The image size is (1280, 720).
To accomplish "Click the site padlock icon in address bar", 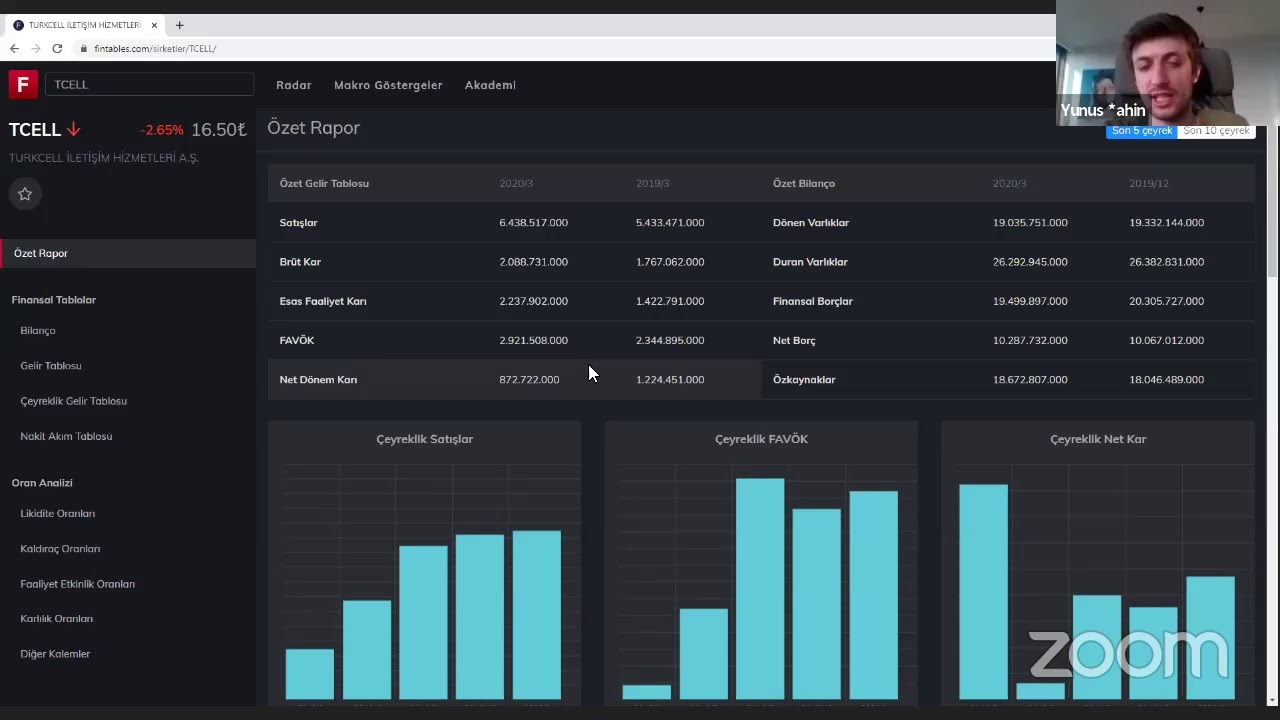I will tap(84, 48).
